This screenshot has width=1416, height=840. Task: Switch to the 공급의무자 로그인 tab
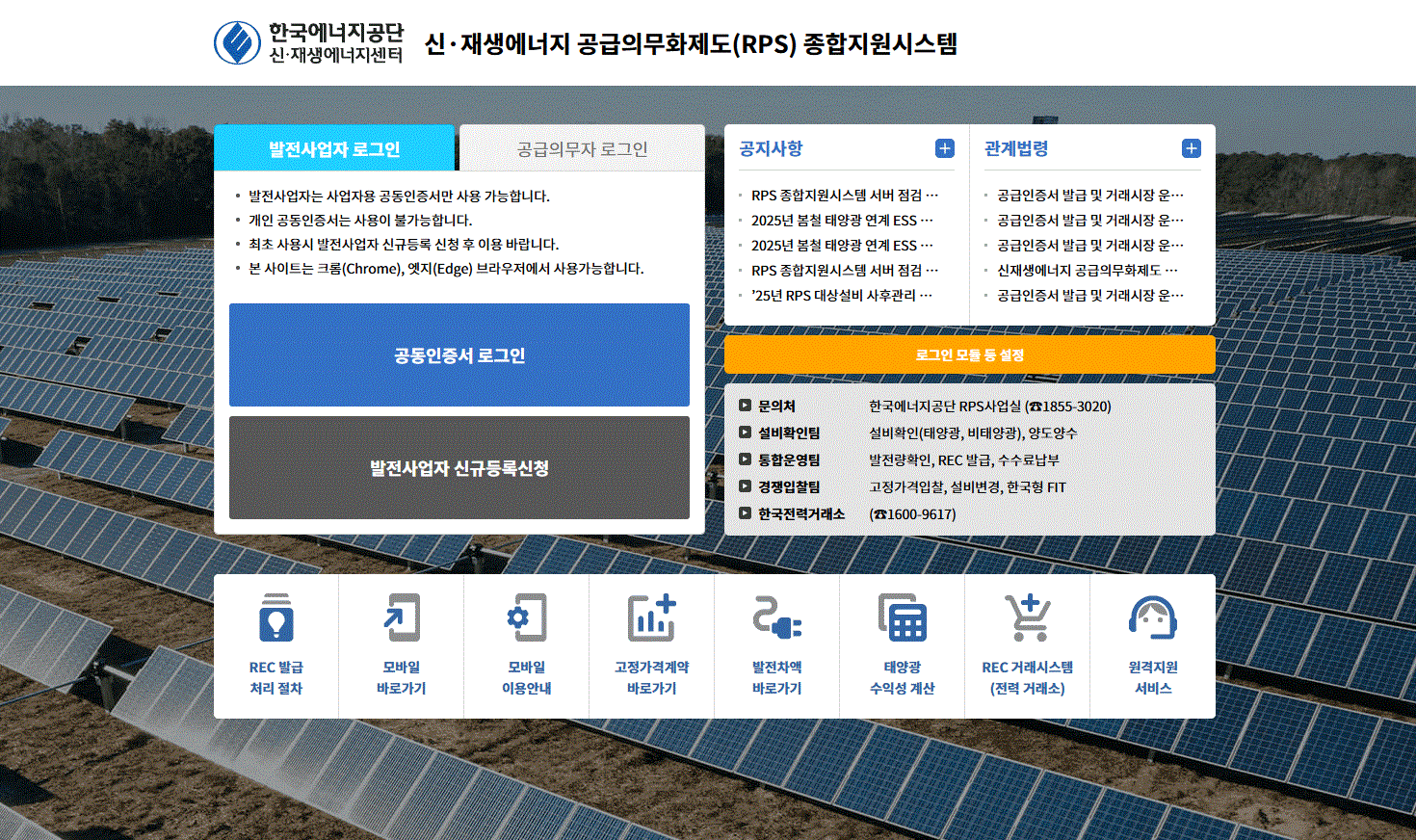pyautogui.click(x=582, y=149)
